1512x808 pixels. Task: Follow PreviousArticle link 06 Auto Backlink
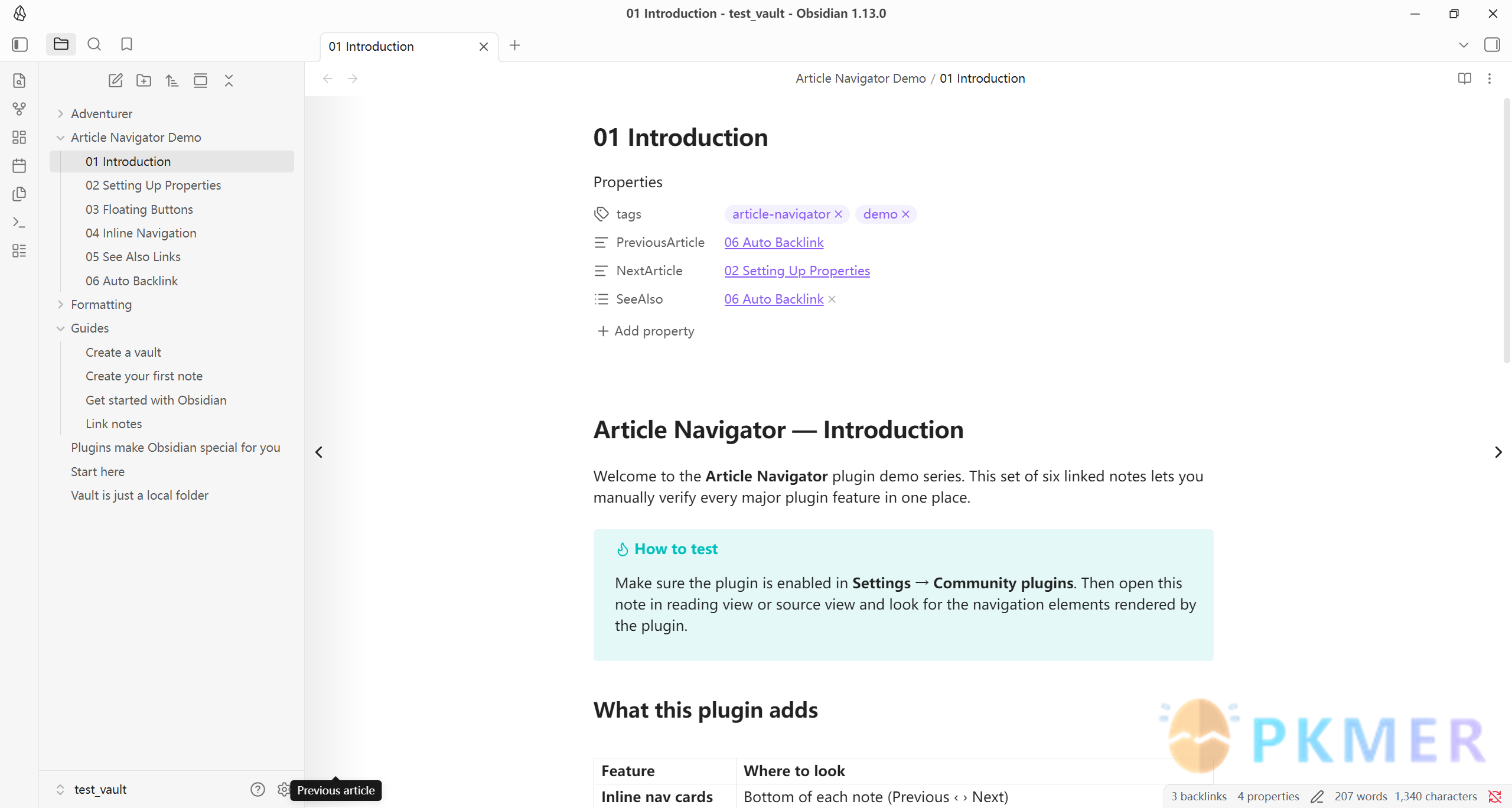point(774,242)
